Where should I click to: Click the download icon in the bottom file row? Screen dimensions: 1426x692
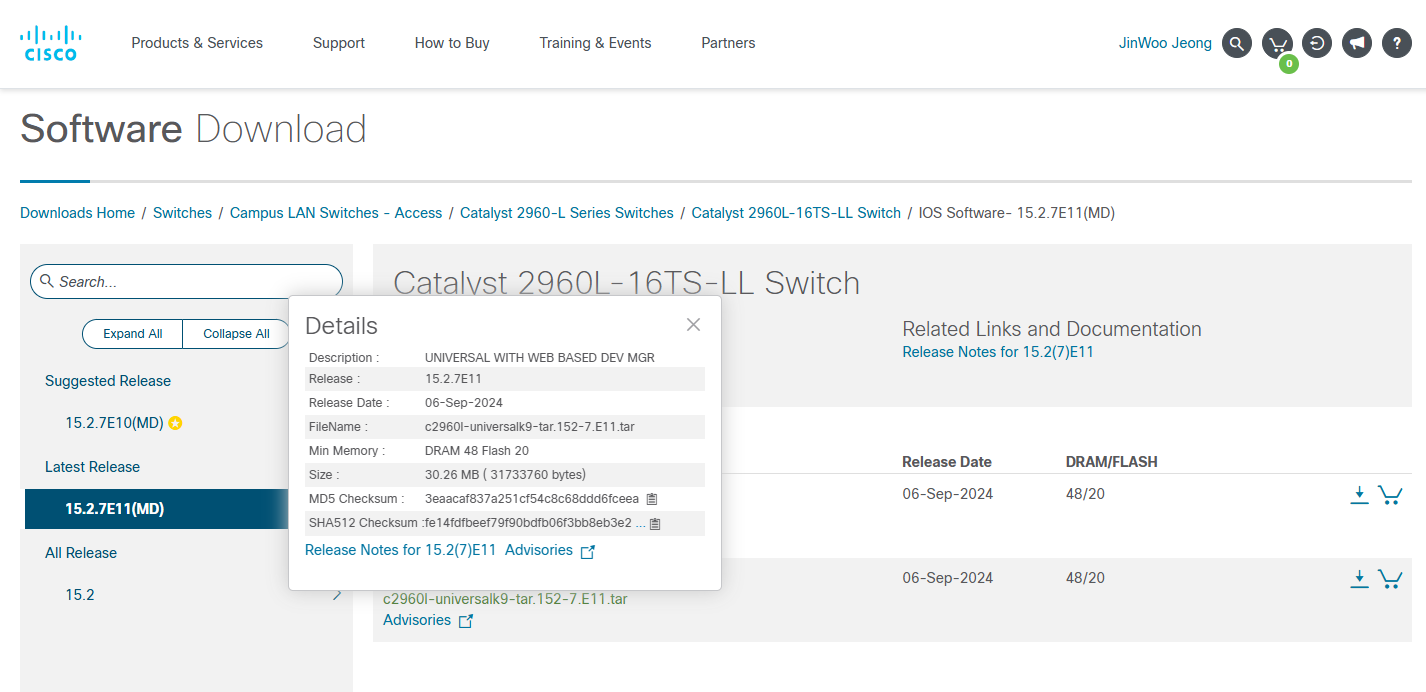(x=1359, y=578)
